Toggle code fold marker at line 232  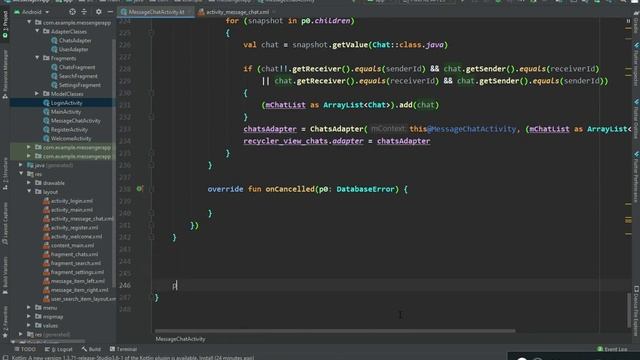coord(151,117)
